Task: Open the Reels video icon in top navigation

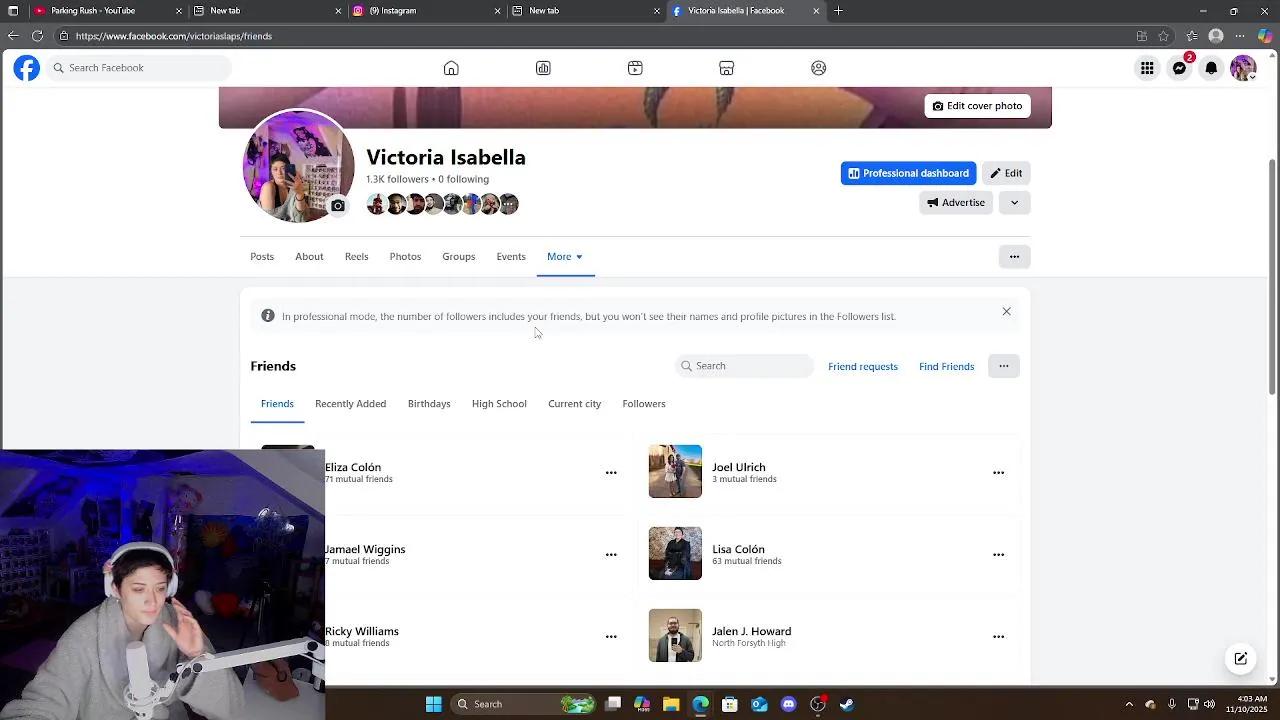Action: (635, 68)
